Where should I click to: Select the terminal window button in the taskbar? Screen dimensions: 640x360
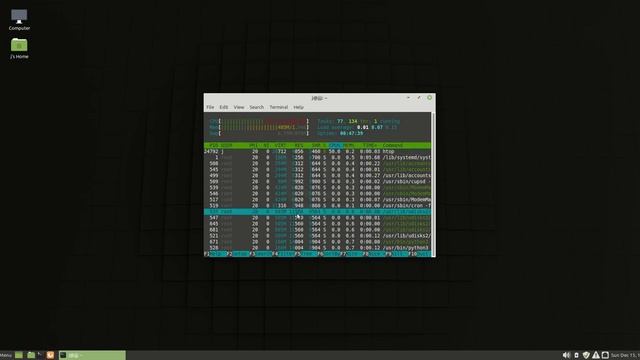[92, 355]
